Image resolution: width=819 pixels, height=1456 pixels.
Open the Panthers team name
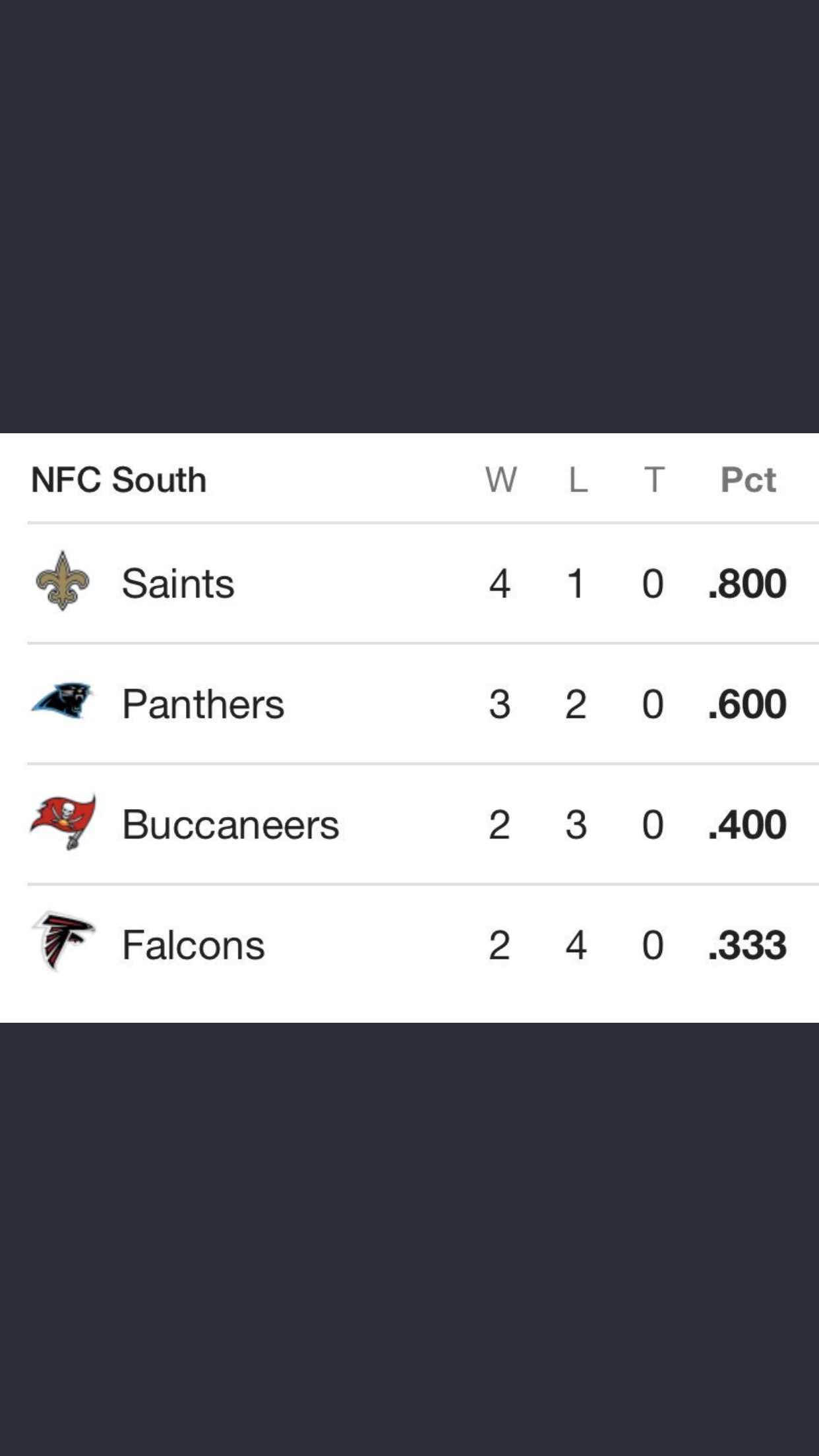tap(203, 704)
